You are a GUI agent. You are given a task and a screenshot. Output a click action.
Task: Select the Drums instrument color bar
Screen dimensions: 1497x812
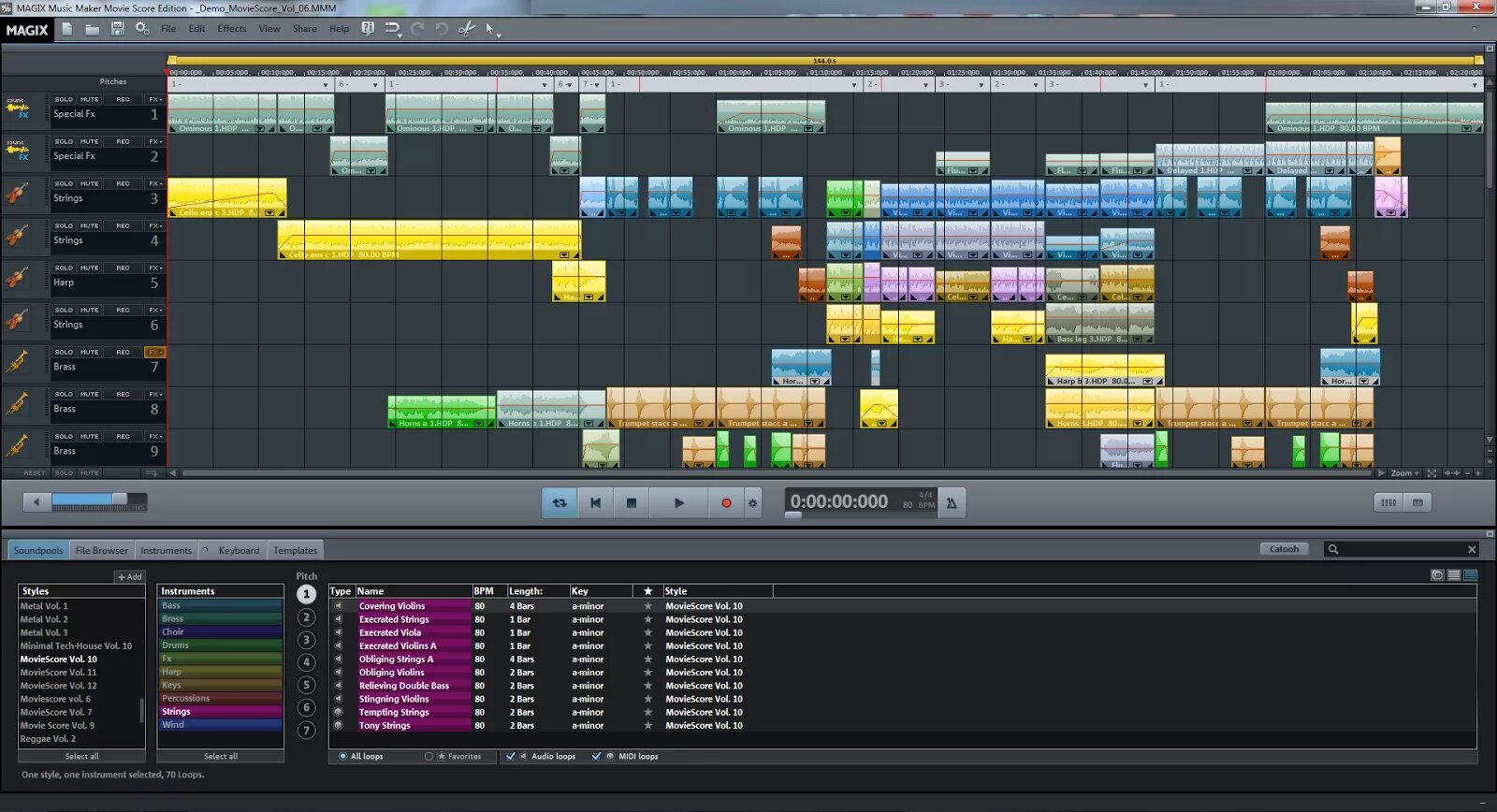[221, 645]
